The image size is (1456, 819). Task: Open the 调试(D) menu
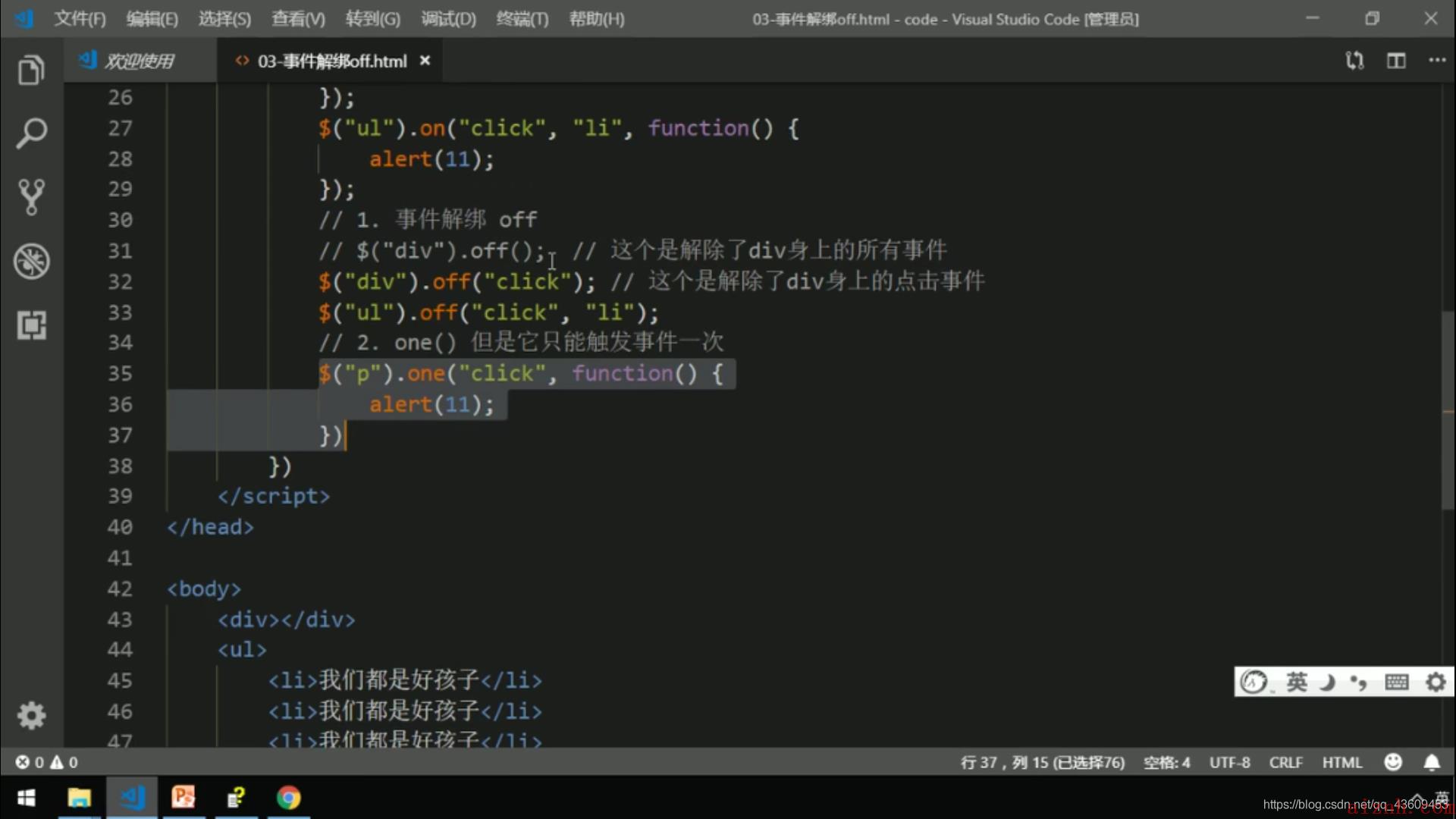(x=448, y=19)
